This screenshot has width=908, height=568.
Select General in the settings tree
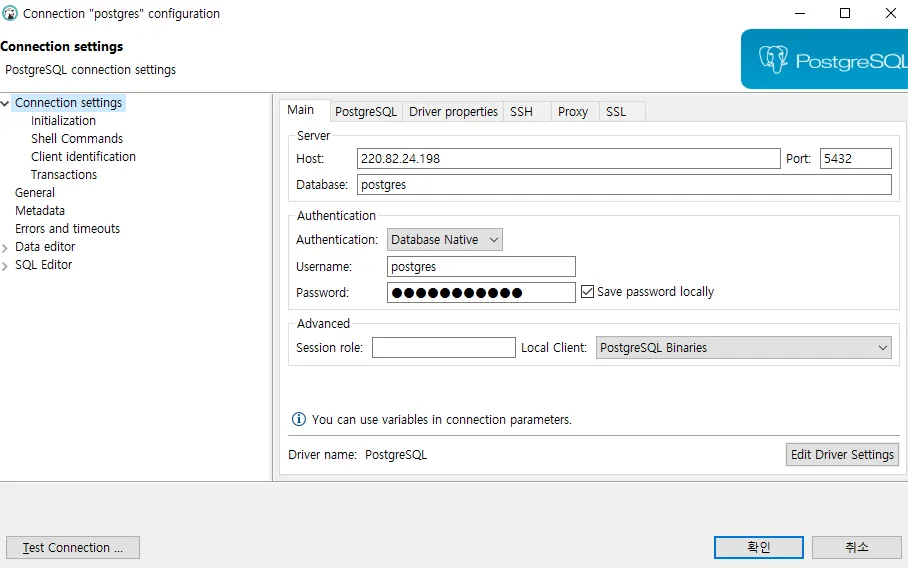[35, 193]
